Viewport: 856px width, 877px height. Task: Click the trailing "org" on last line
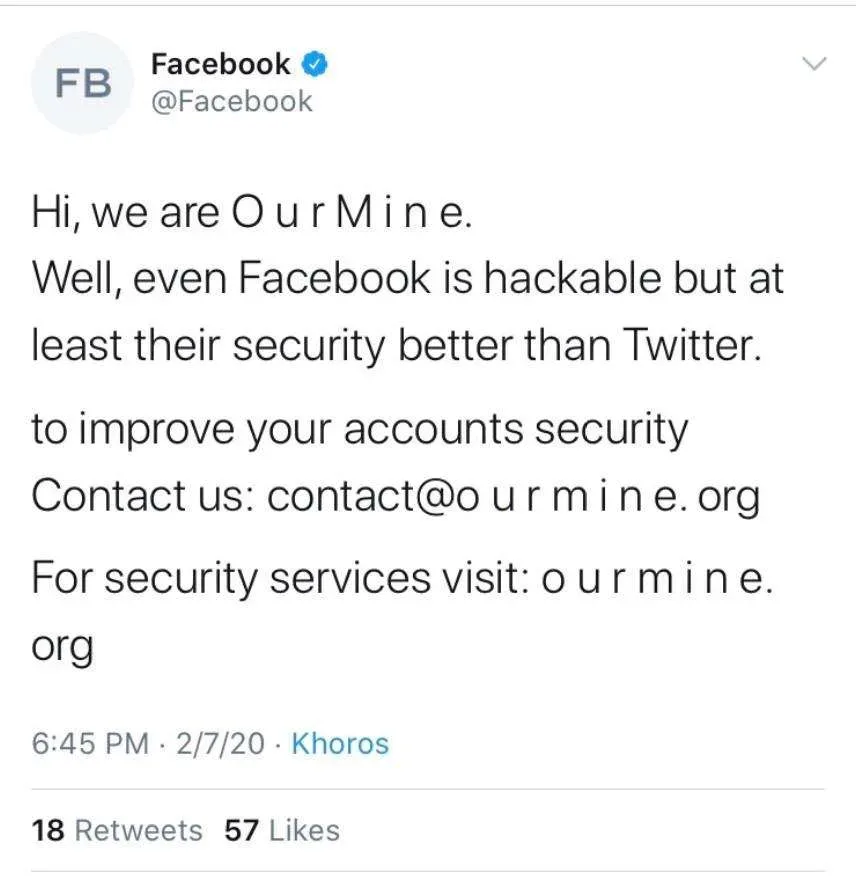[x=62, y=646]
